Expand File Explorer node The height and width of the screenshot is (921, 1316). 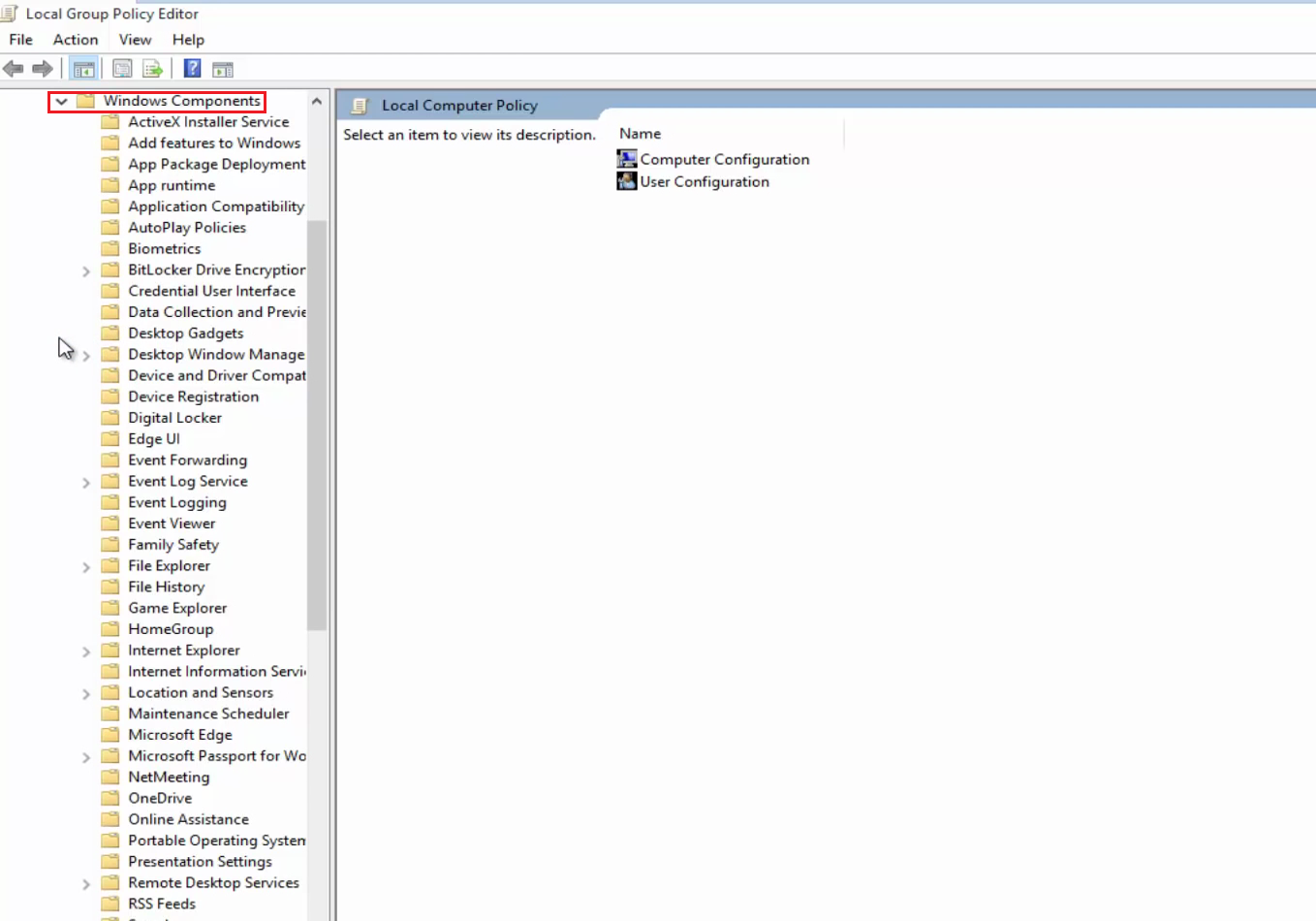tap(86, 567)
